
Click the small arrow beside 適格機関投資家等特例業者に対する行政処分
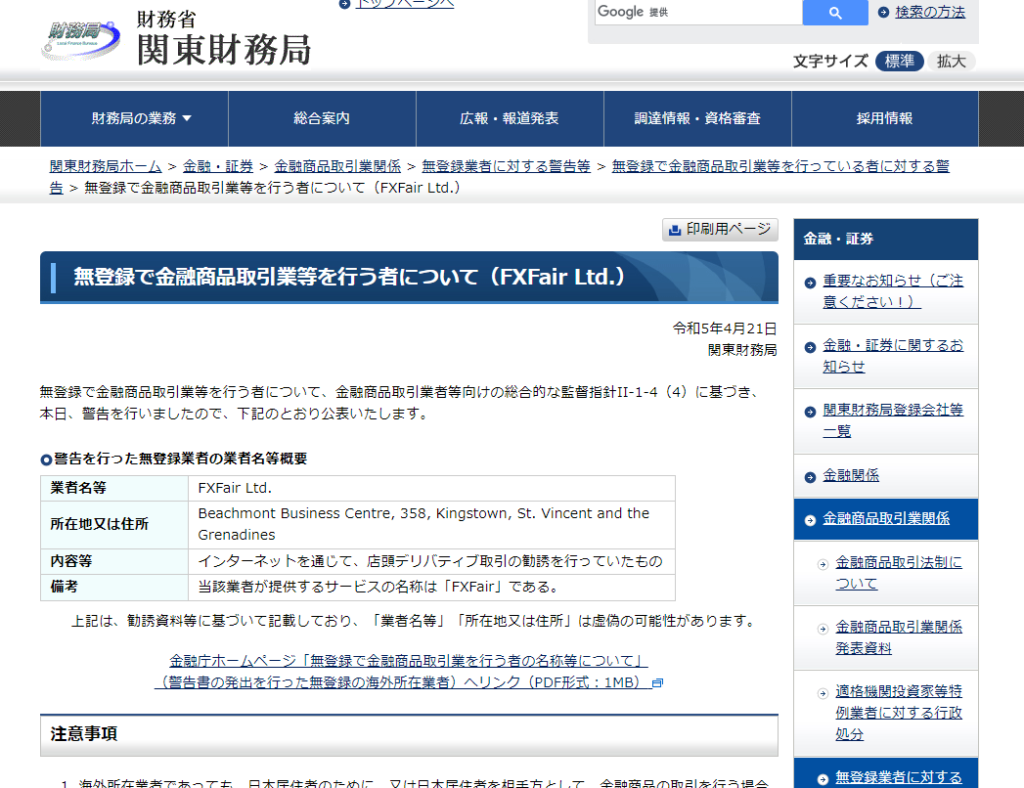823,693
